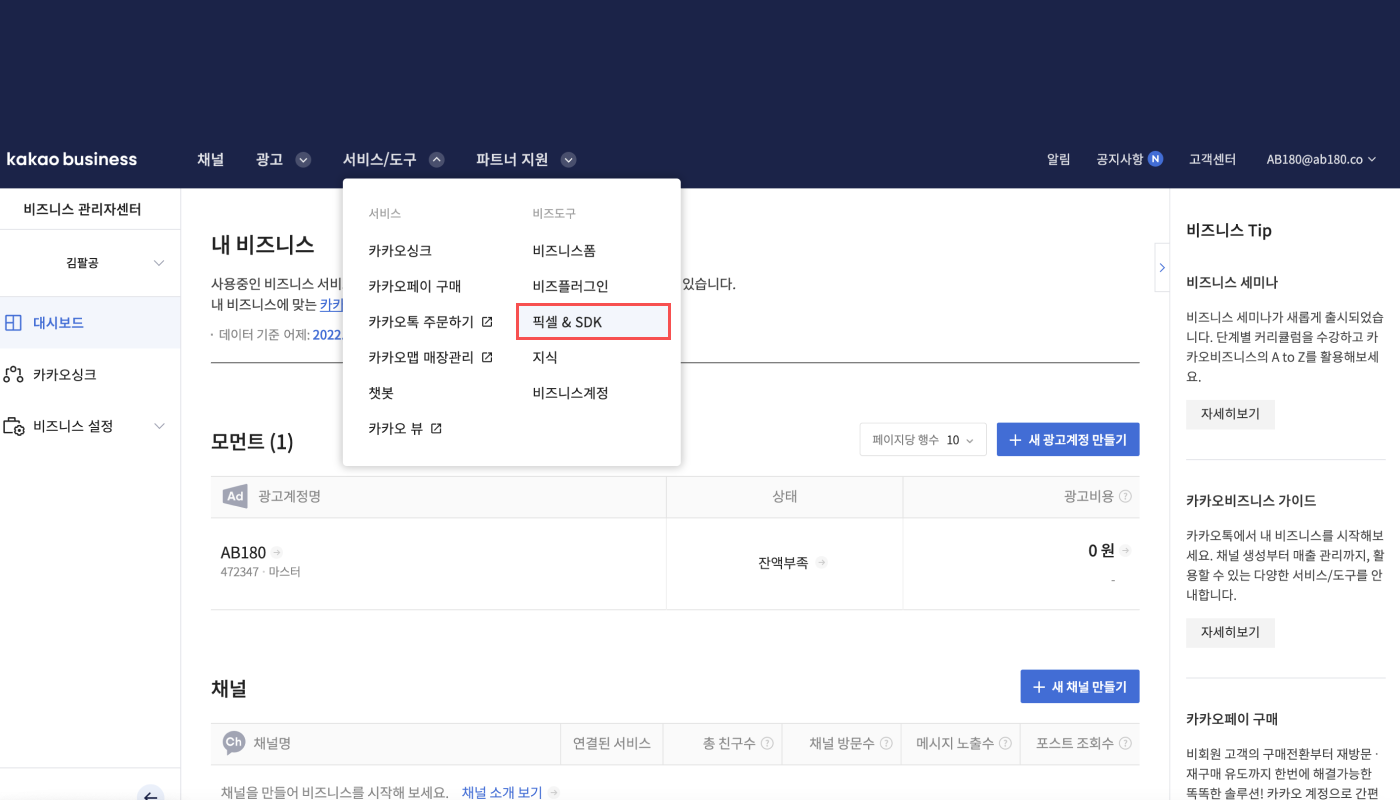Click the external link icon beside 카카오 뷰

click(x=436, y=428)
